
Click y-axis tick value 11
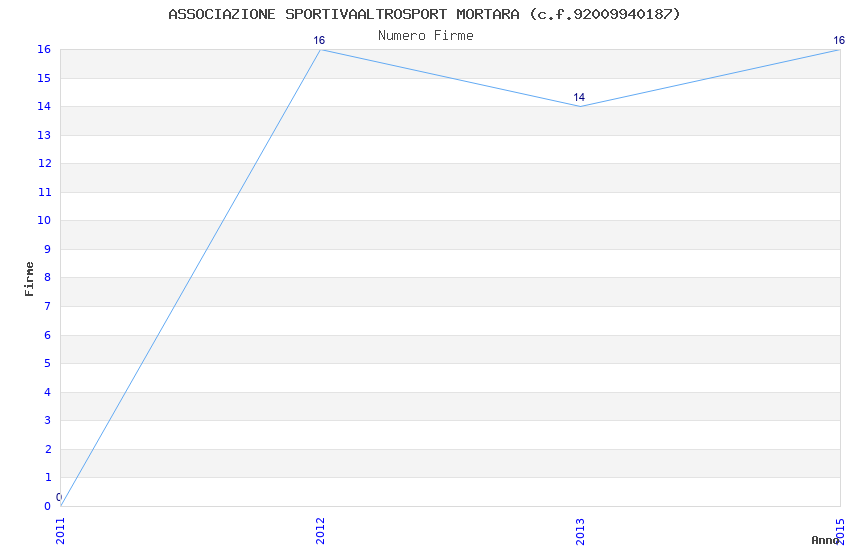(x=44, y=192)
